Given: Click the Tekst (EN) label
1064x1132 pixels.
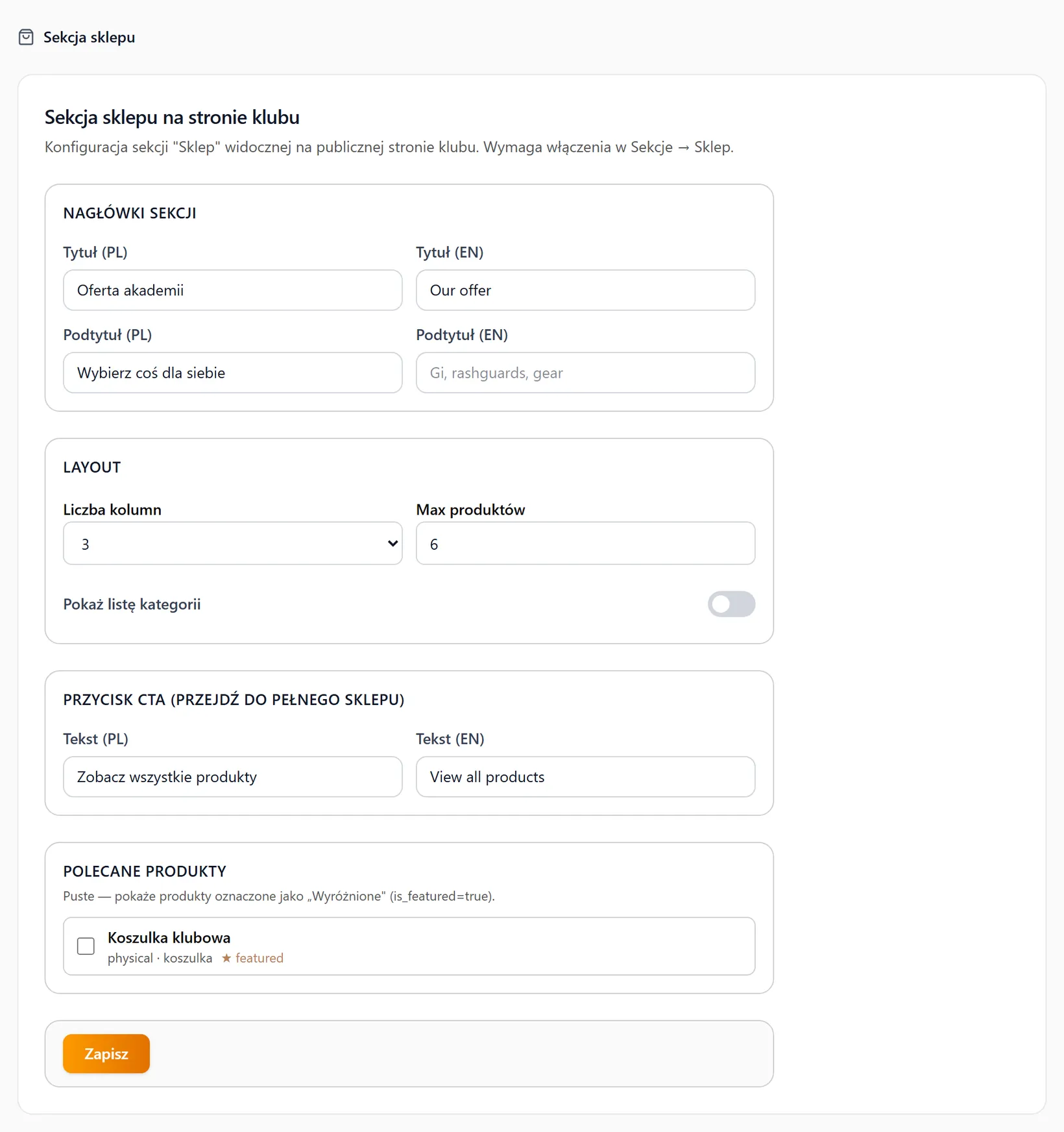Looking at the screenshot, I should click(450, 739).
